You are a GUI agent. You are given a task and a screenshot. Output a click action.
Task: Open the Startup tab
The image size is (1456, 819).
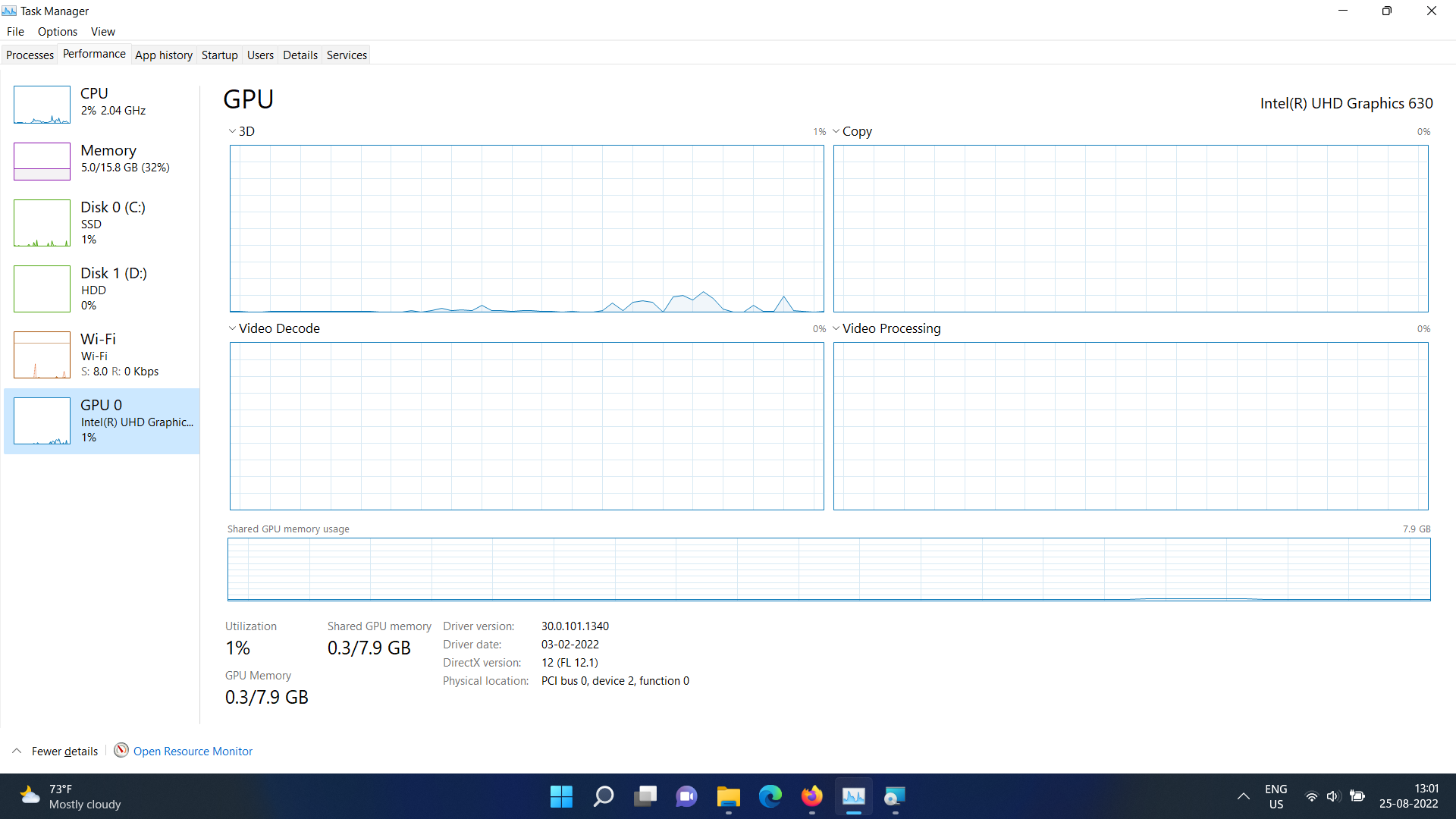[x=219, y=54]
